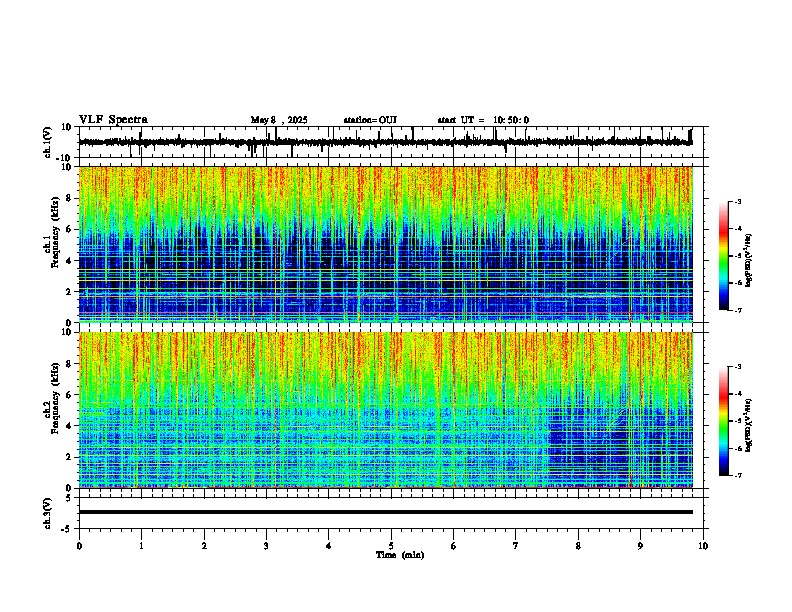Select the "Time (min)" axis label
This screenshot has height=612, width=792.
400,555
